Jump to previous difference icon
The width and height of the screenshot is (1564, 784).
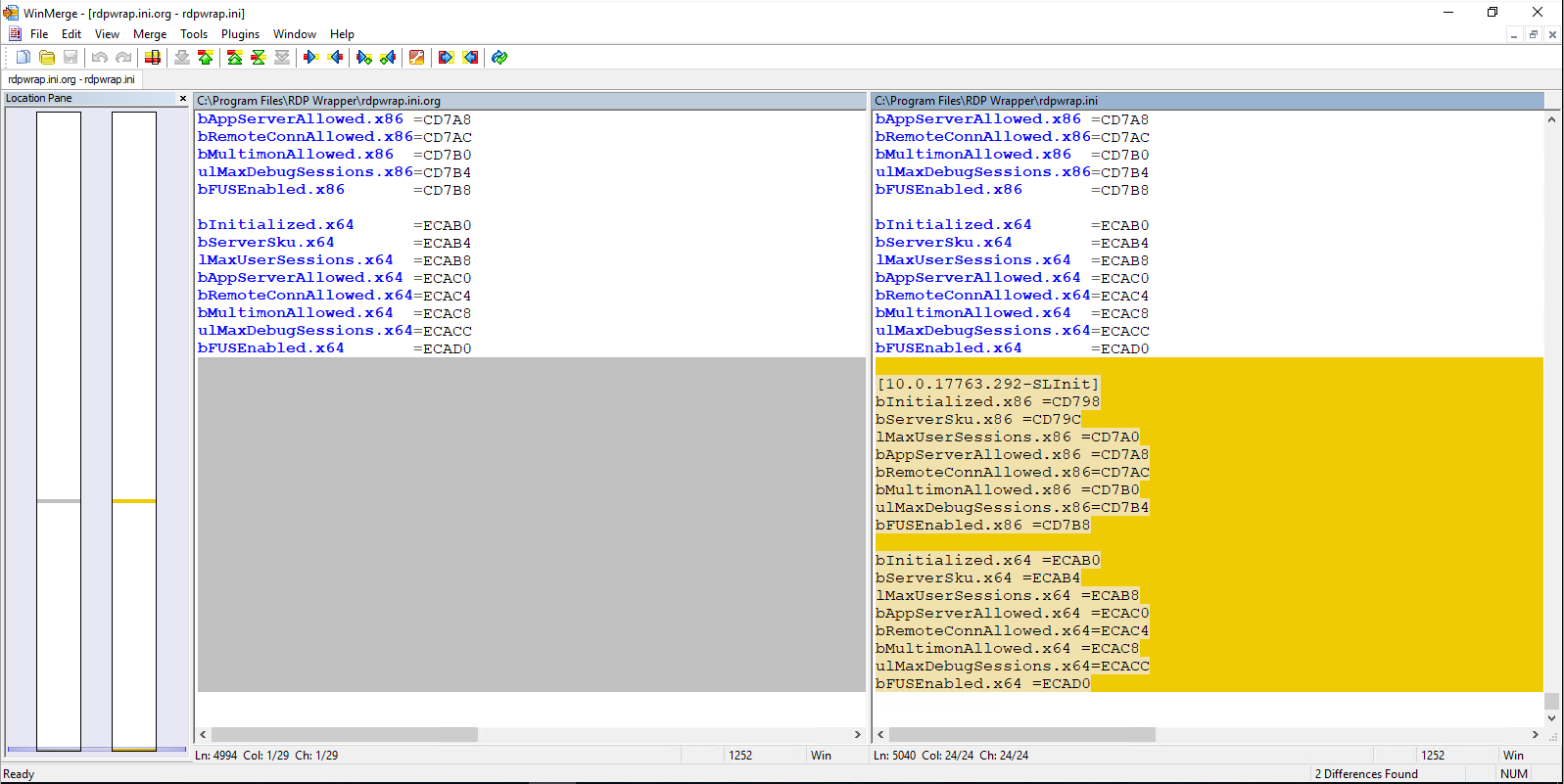click(206, 58)
